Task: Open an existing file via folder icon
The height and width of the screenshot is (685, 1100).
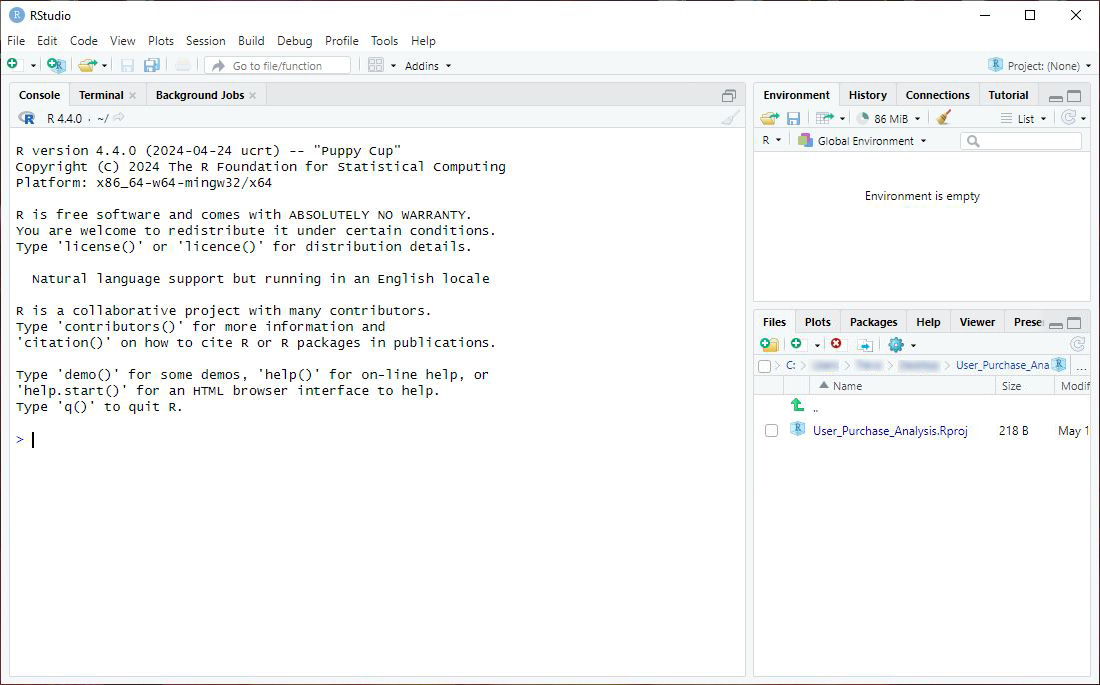Action: (x=87, y=65)
